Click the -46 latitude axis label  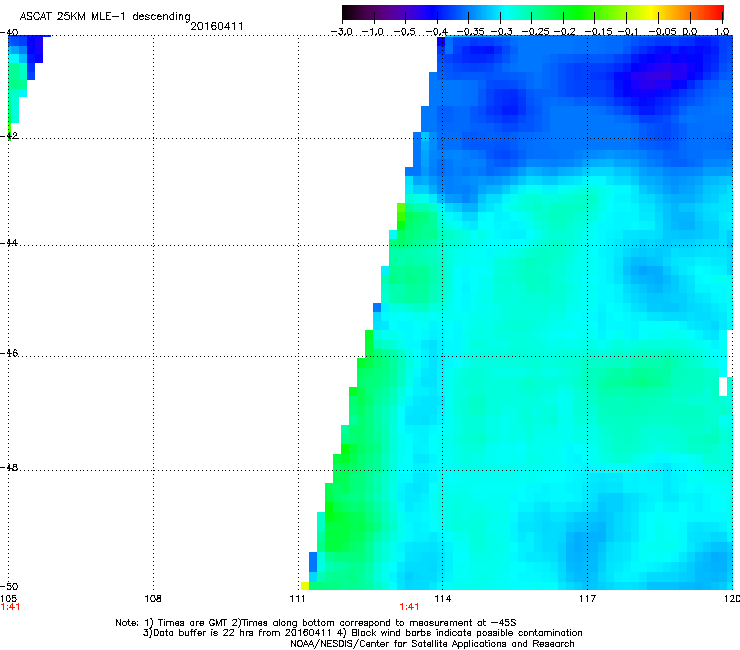click(x=9, y=354)
